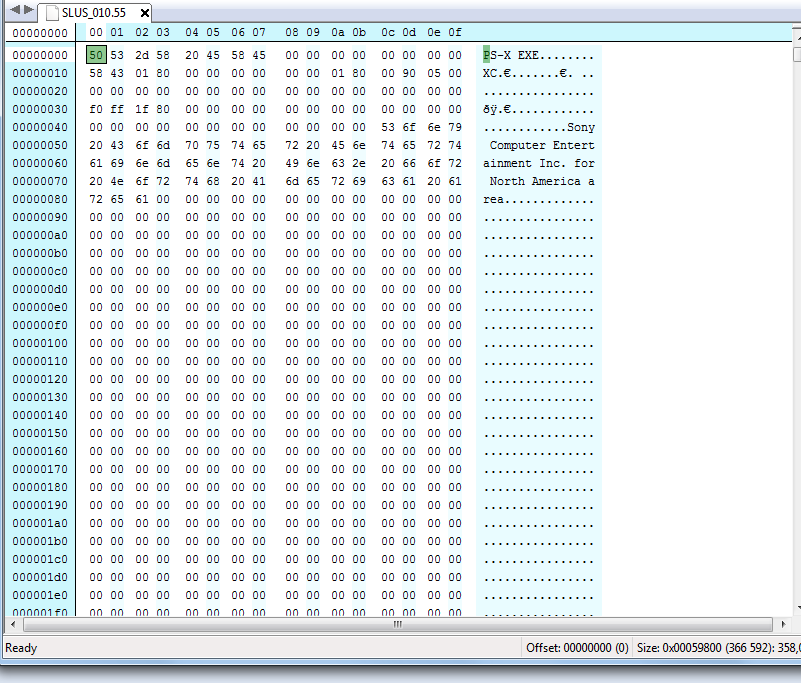Viewport: 801px width, 683px height.
Task: Click the file Size status entry
Action: [718, 648]
